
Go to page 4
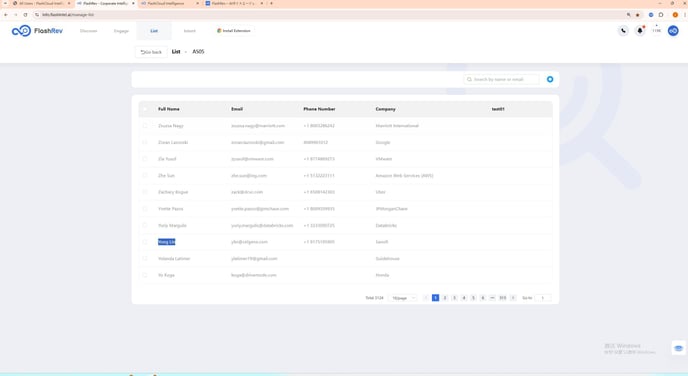[x=464, y=298]
